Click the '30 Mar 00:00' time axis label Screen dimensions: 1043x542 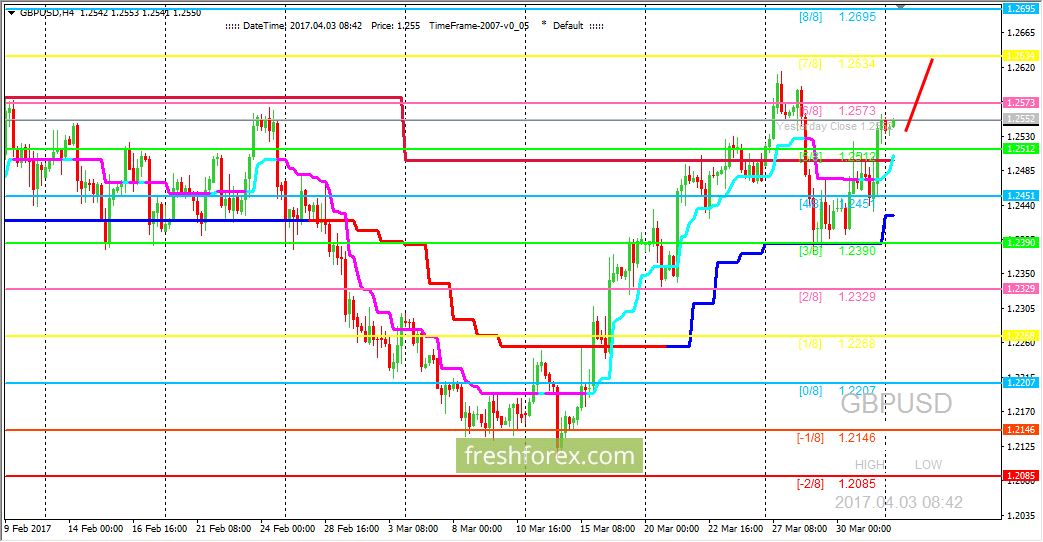[x=863, y=529]
